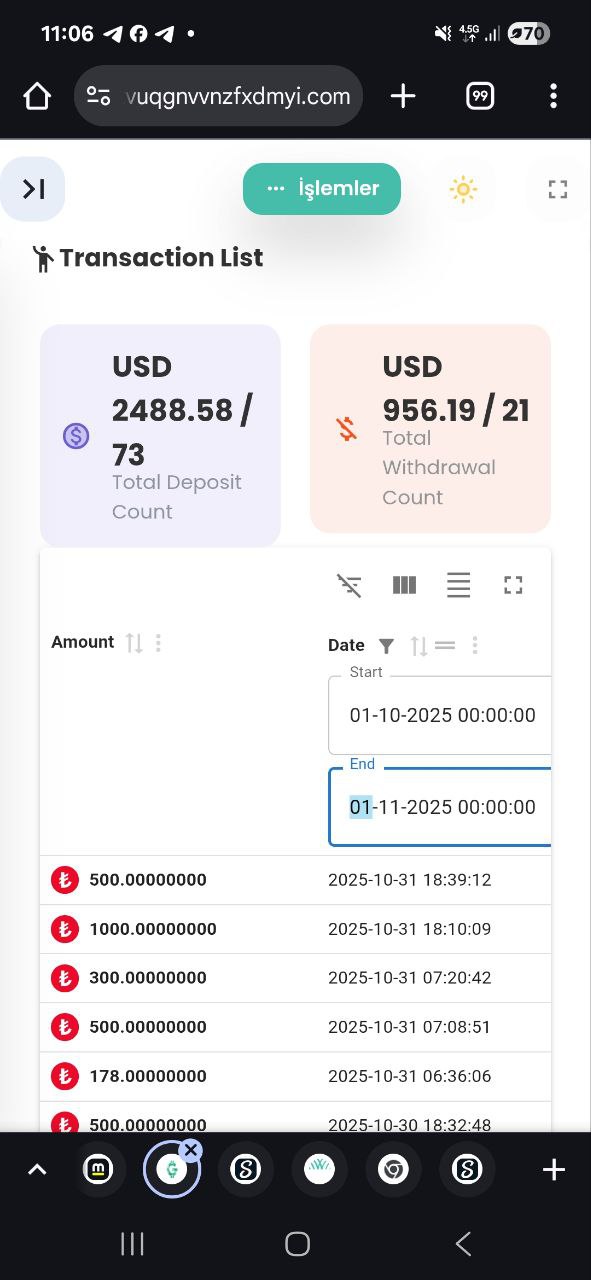Open browser three-dot menu

[x=553, y=96]
